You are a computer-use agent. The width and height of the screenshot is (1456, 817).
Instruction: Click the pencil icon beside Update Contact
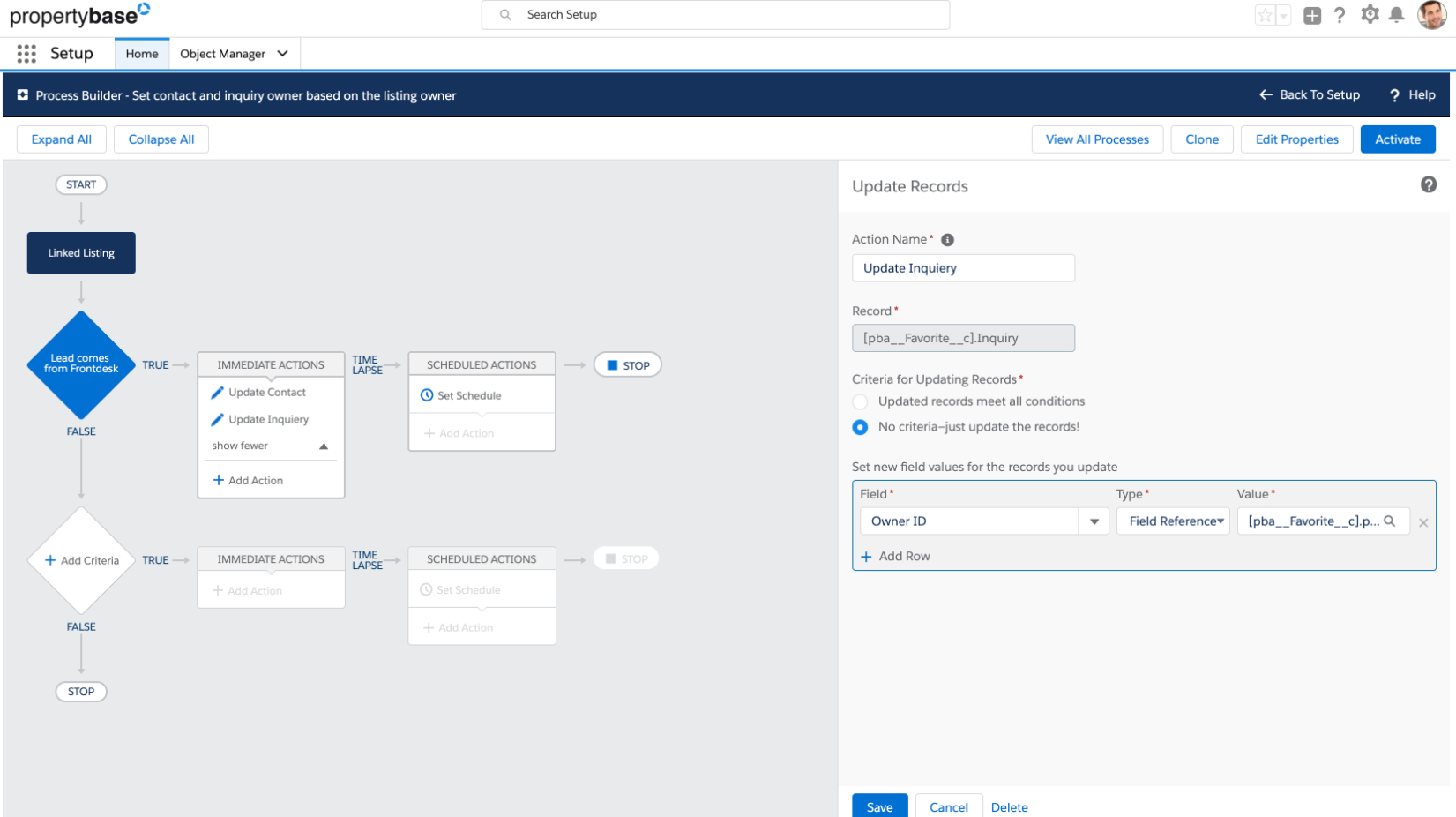(218, 392)
